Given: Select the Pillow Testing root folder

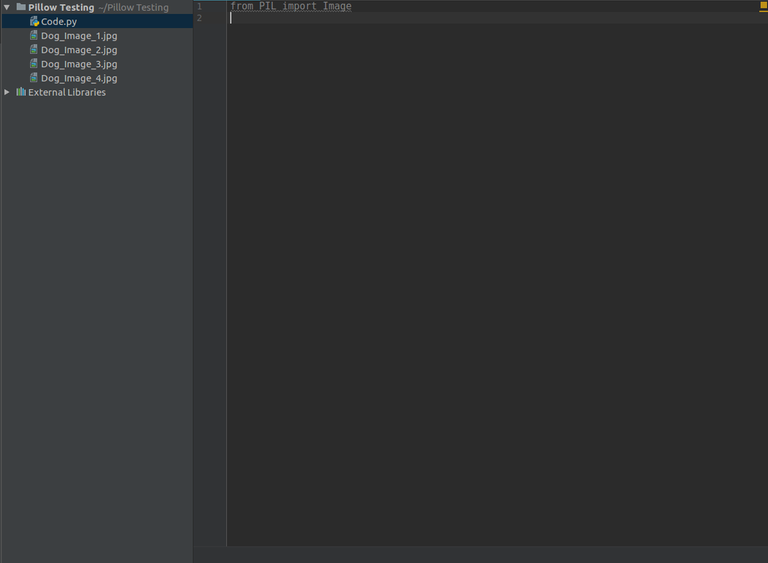Looking at the screenshot, I should point(61,7).
